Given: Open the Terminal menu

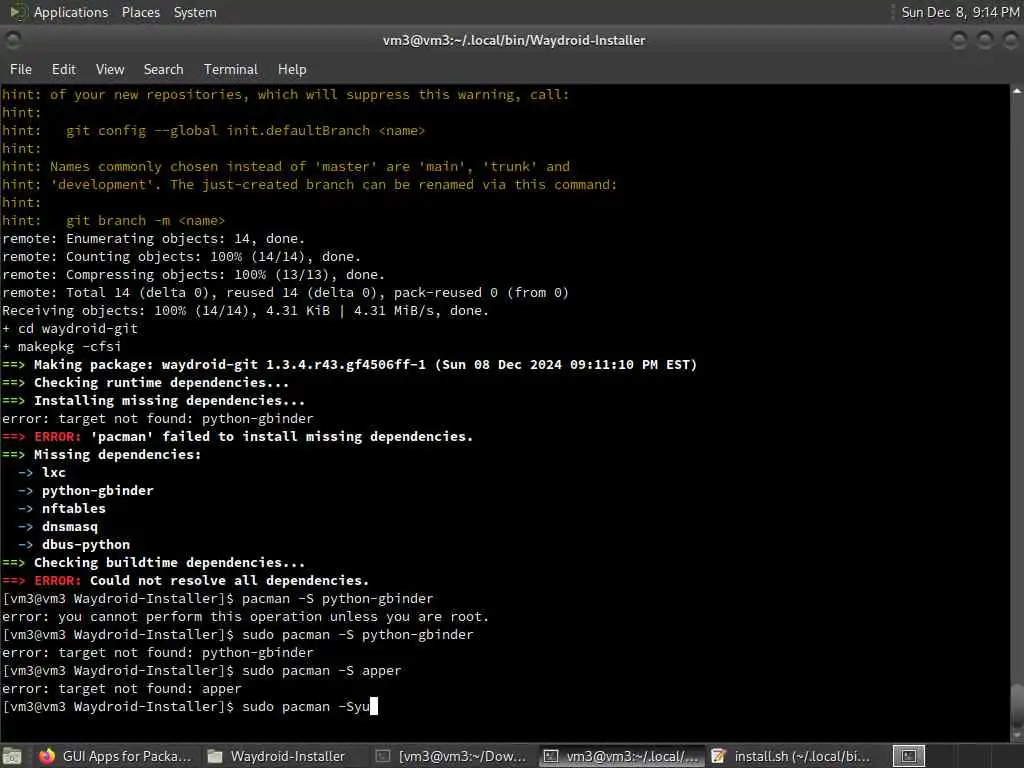Looking at the screenshot, I should (x=231, y=69).
